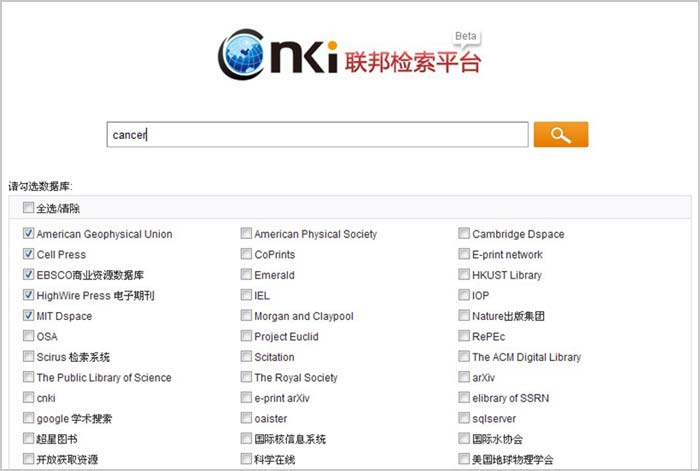Uncheck American Geophysical Union
This screenshot has width=700, height=471.
click(x=28, y=233)
